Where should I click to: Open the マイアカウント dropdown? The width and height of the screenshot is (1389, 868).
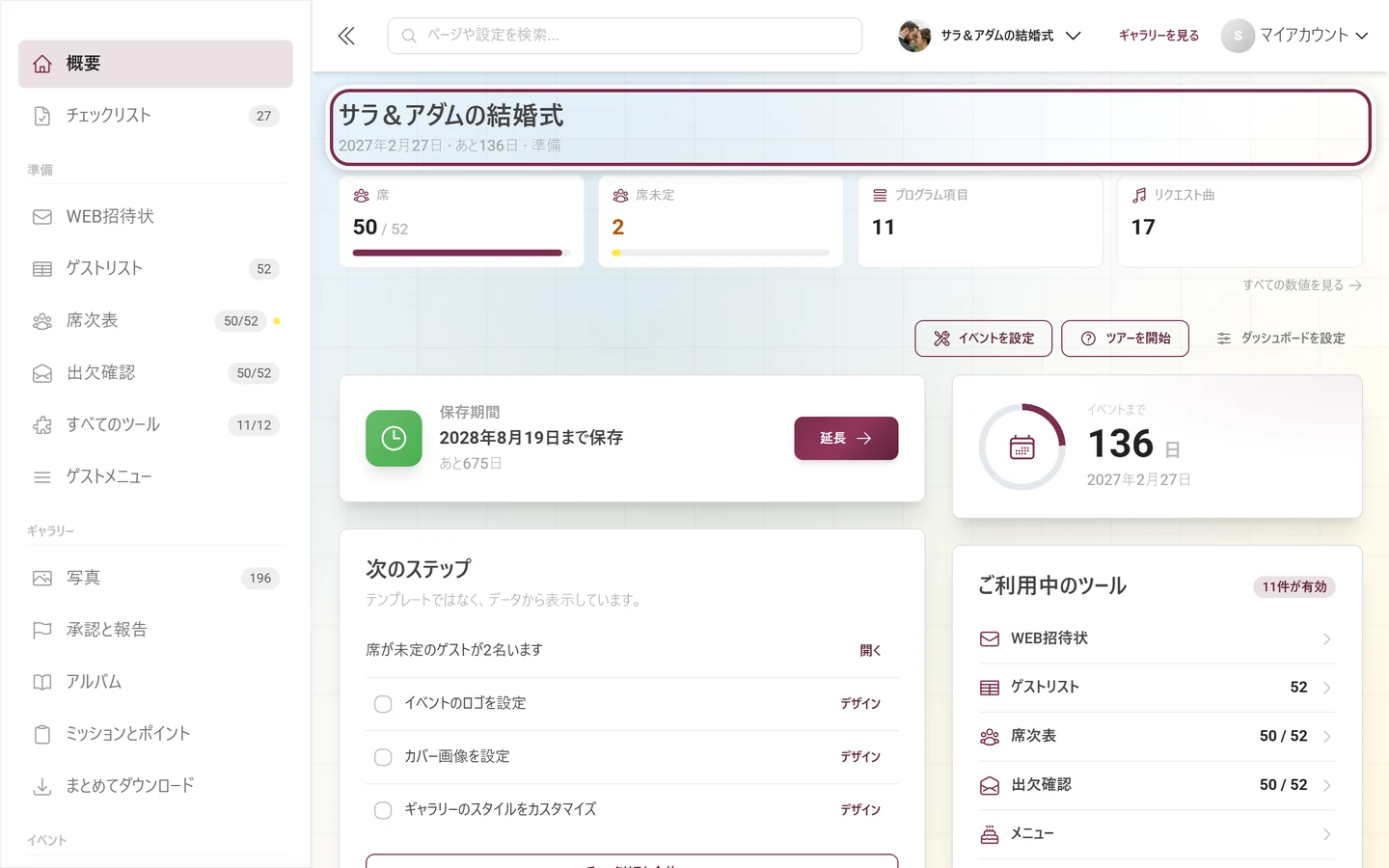1294,36
